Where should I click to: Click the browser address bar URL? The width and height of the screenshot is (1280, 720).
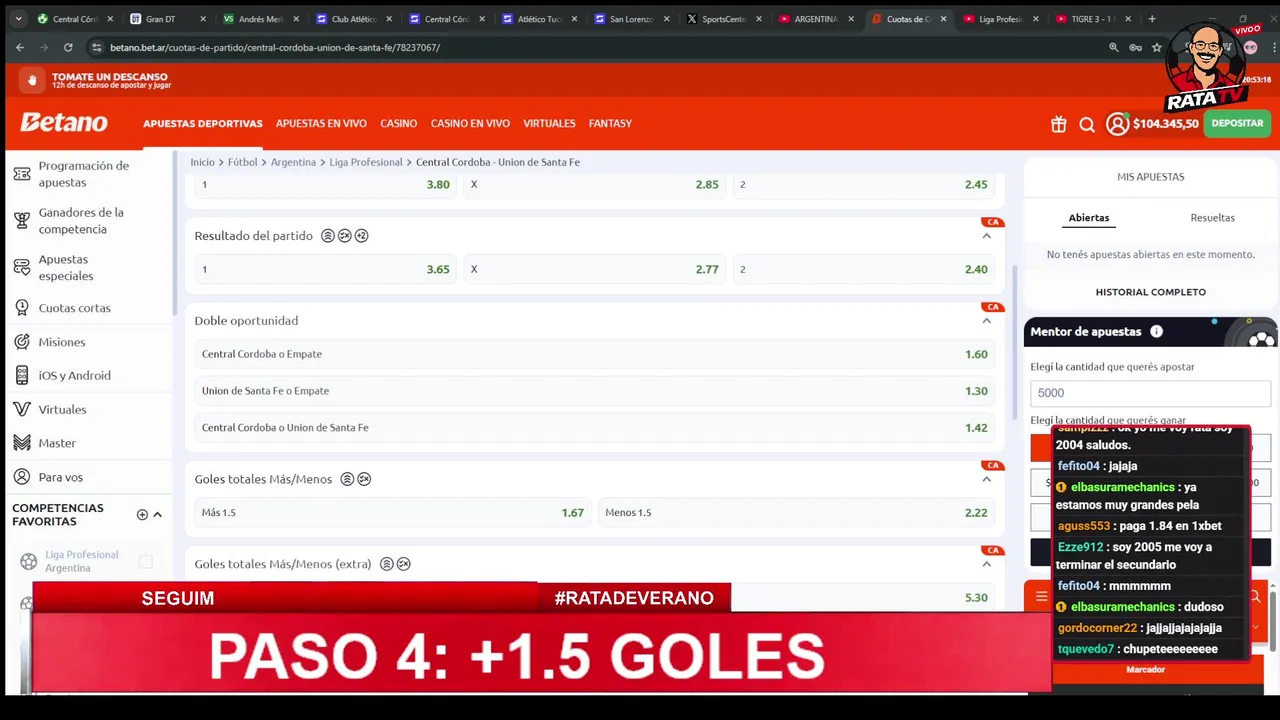[x=275, y=47]
